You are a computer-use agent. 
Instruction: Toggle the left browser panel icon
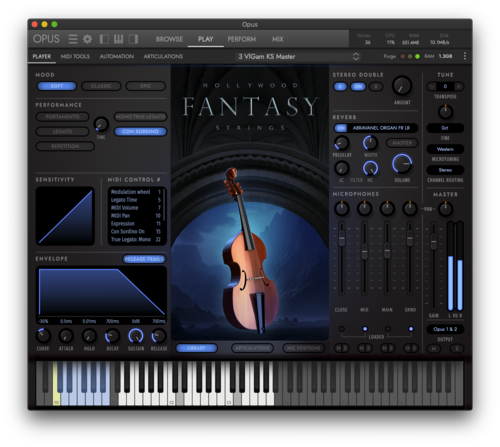point(104,39)
